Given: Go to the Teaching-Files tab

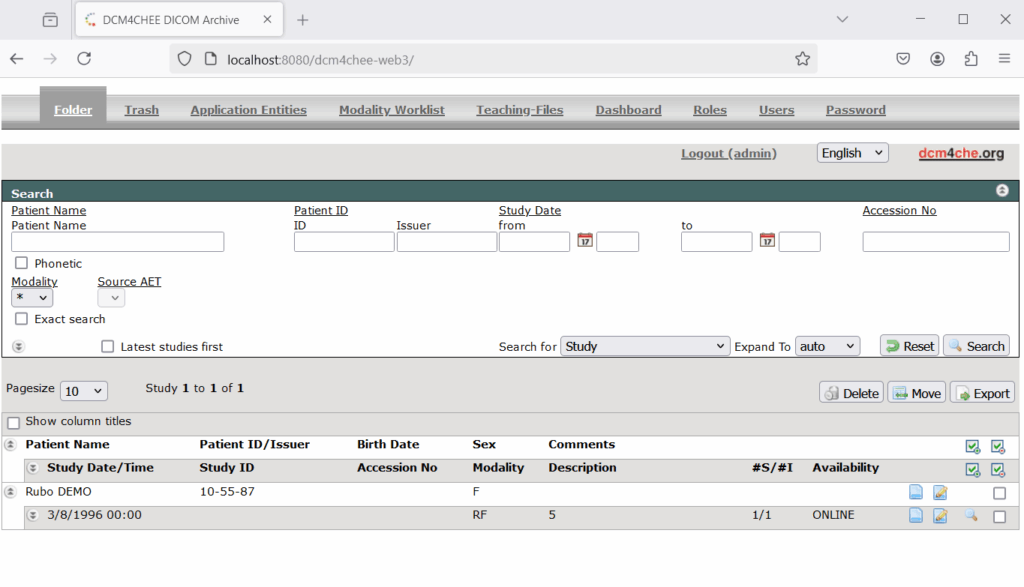Looking at the screenshot, I should pyautogui.click(x=519, y=110).
